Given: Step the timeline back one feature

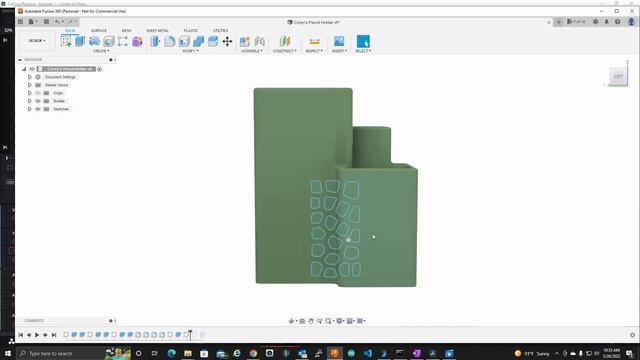Looking at the screenshot, I should coord(29,335).
